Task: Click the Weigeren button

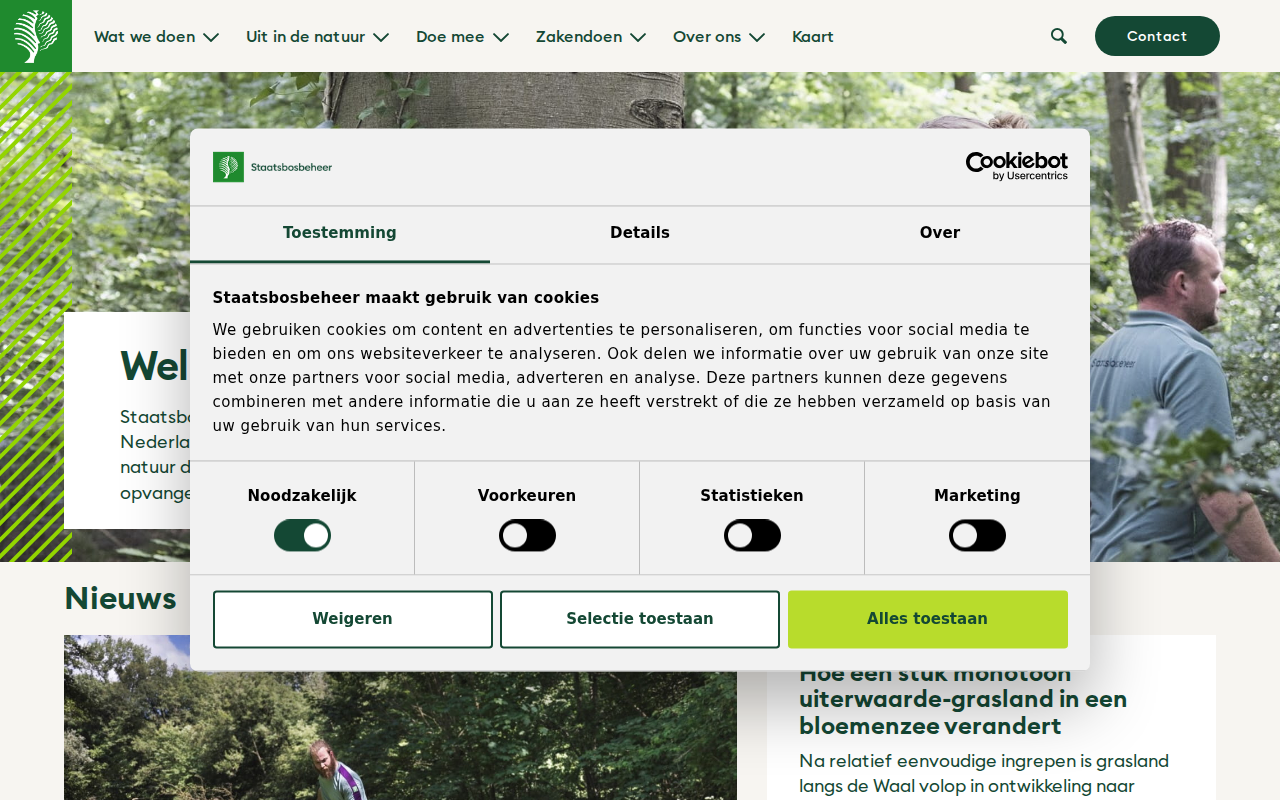Action: 352,619
